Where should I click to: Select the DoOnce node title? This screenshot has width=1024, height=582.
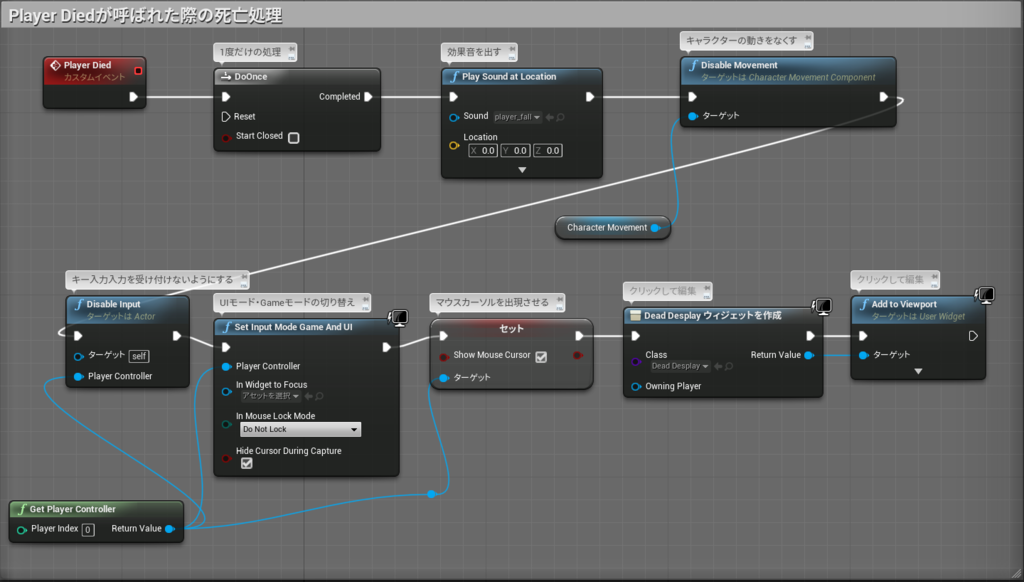click(x=251, y=77)
